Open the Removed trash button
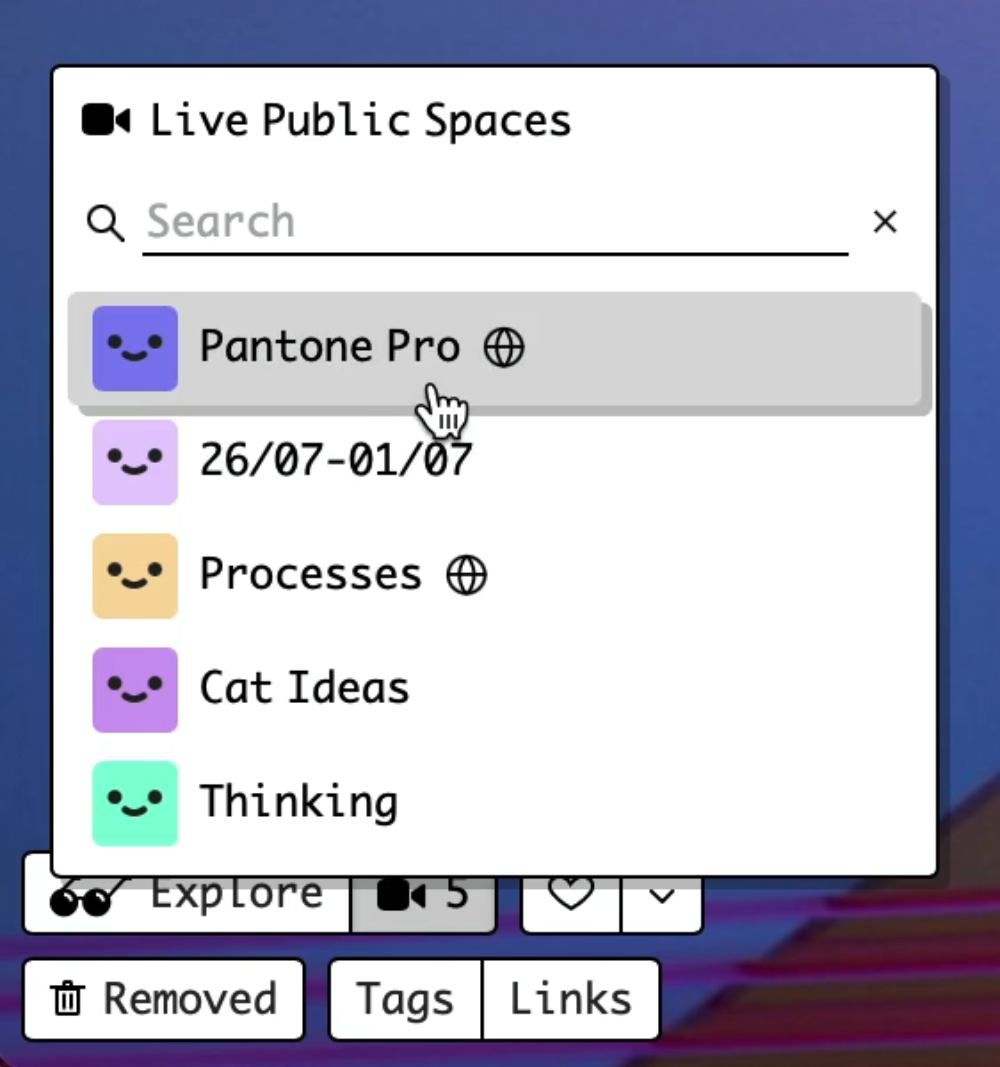The image size is (1000, 1067). click(164, 999)
